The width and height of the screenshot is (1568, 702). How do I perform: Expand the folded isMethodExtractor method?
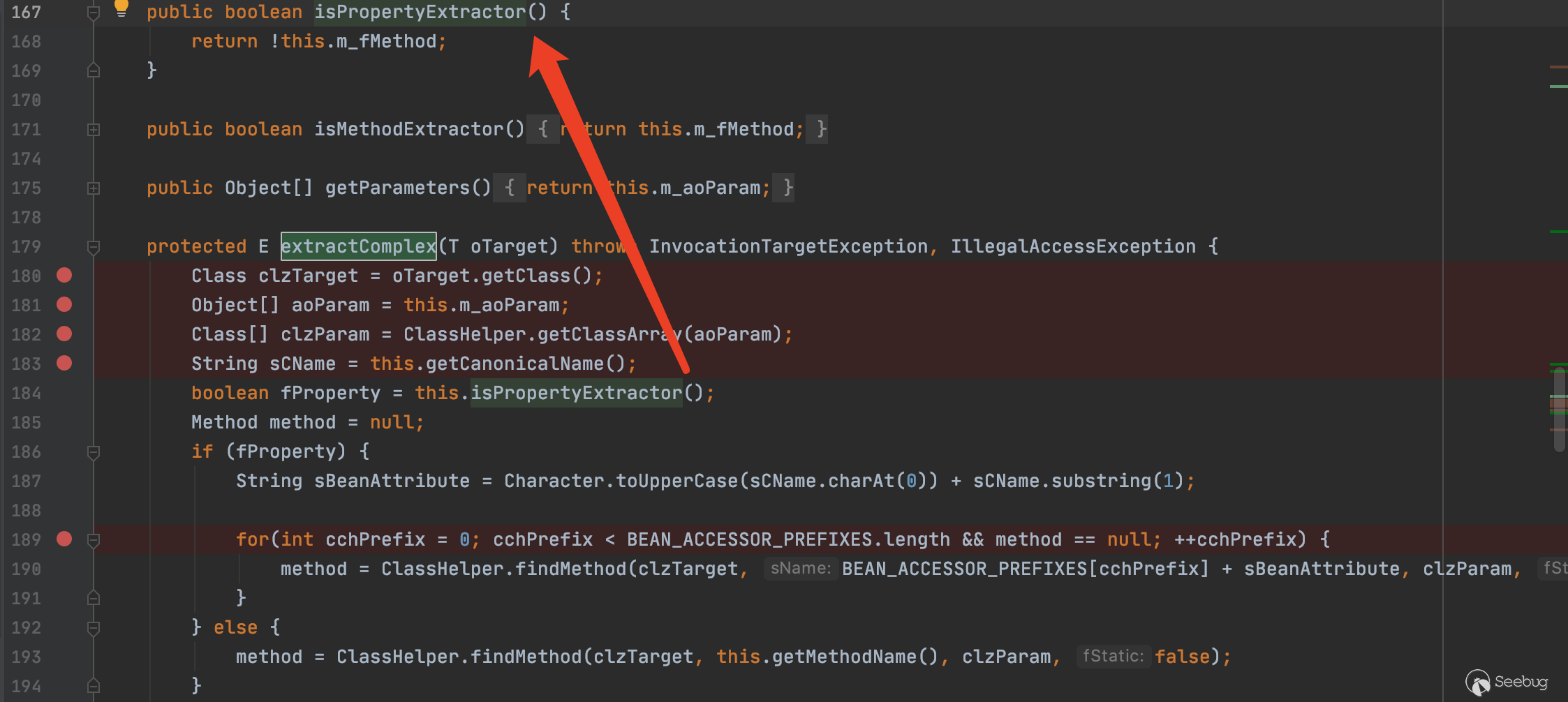(x=94, y=129)
